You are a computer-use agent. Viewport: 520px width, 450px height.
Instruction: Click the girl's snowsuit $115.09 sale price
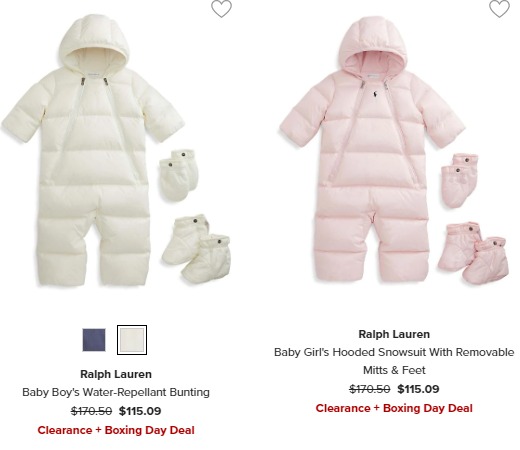[418, 389]
